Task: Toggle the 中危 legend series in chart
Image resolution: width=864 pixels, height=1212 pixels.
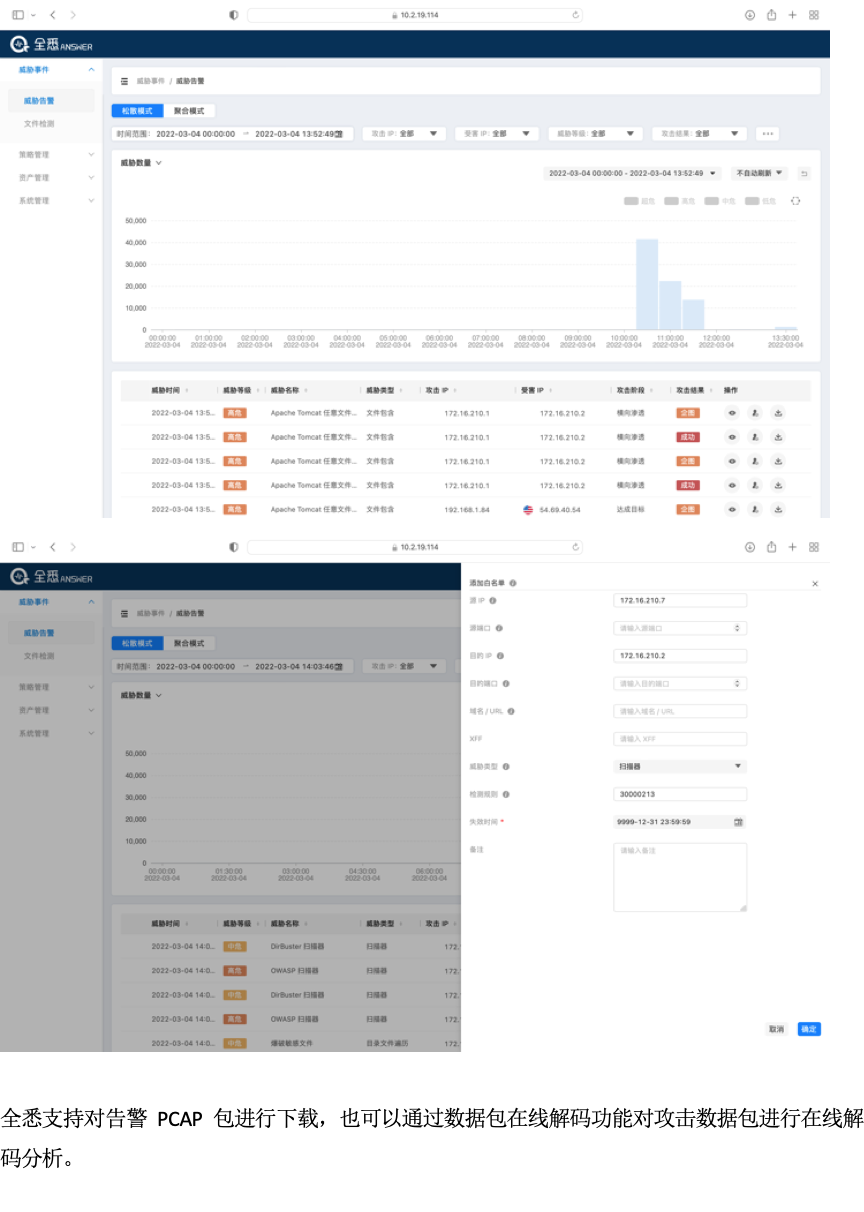Action: pos(719,201)
